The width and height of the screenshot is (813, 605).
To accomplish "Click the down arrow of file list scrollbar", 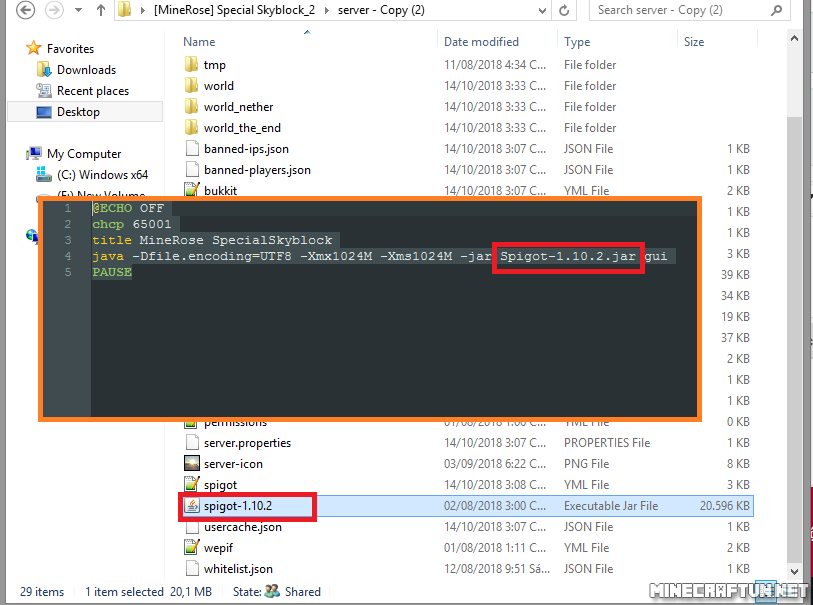I will [794, 571].
